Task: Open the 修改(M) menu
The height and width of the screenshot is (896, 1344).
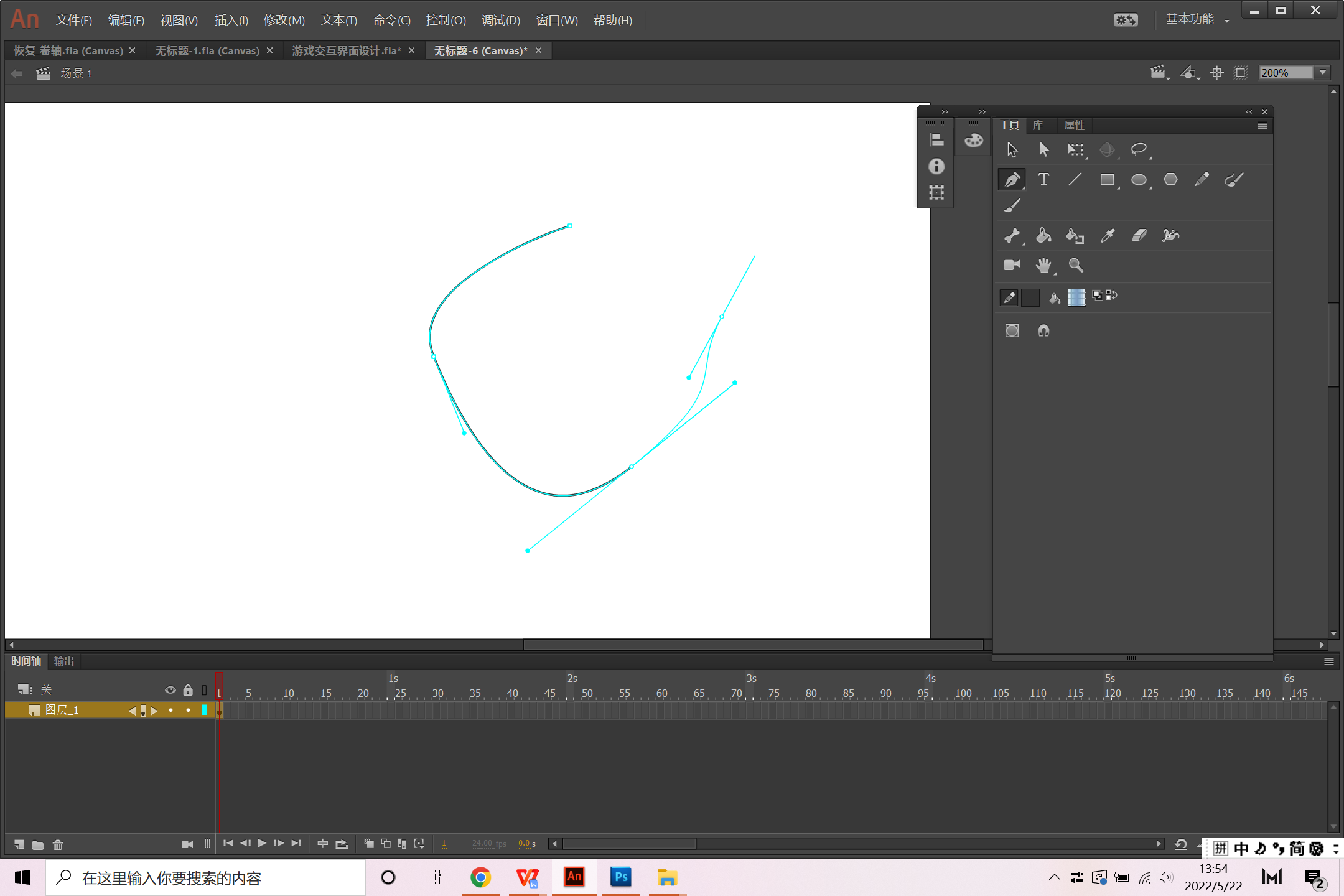Action: 284,20
